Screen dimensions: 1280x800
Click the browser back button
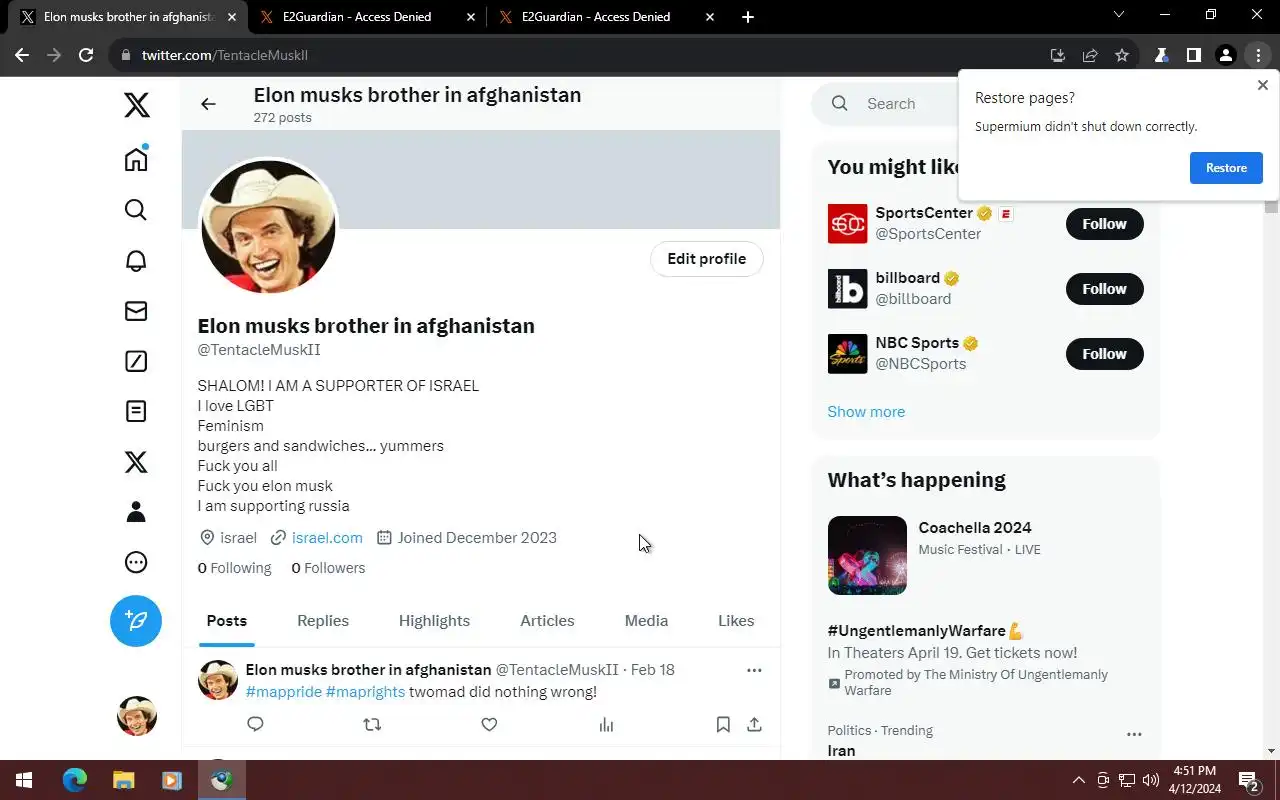(x=22, y=55)
